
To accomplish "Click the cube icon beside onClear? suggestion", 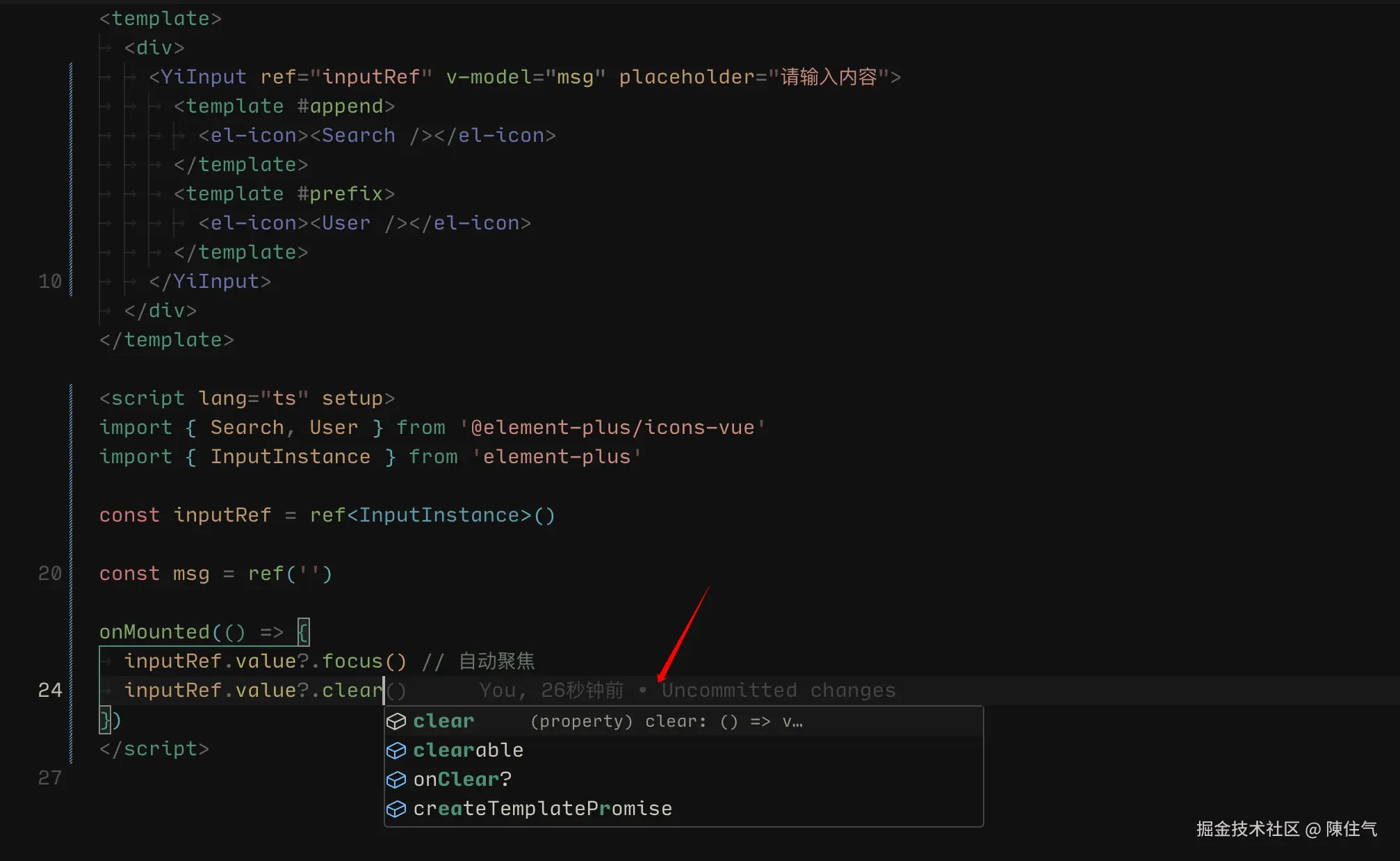I will 396,780.
